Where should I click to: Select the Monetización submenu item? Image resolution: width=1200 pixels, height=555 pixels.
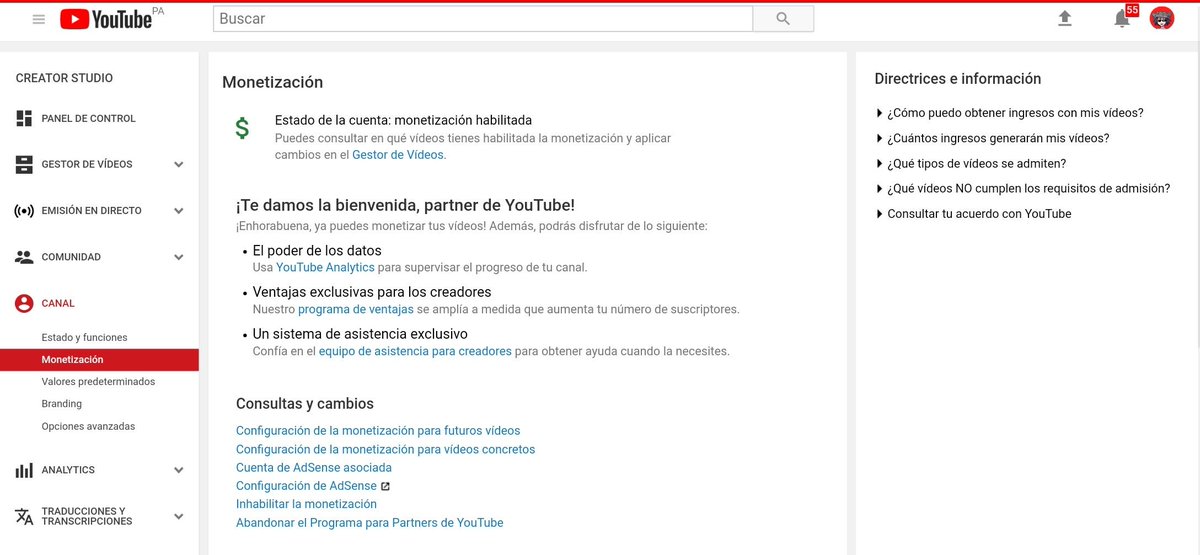(x=99, y=360)
